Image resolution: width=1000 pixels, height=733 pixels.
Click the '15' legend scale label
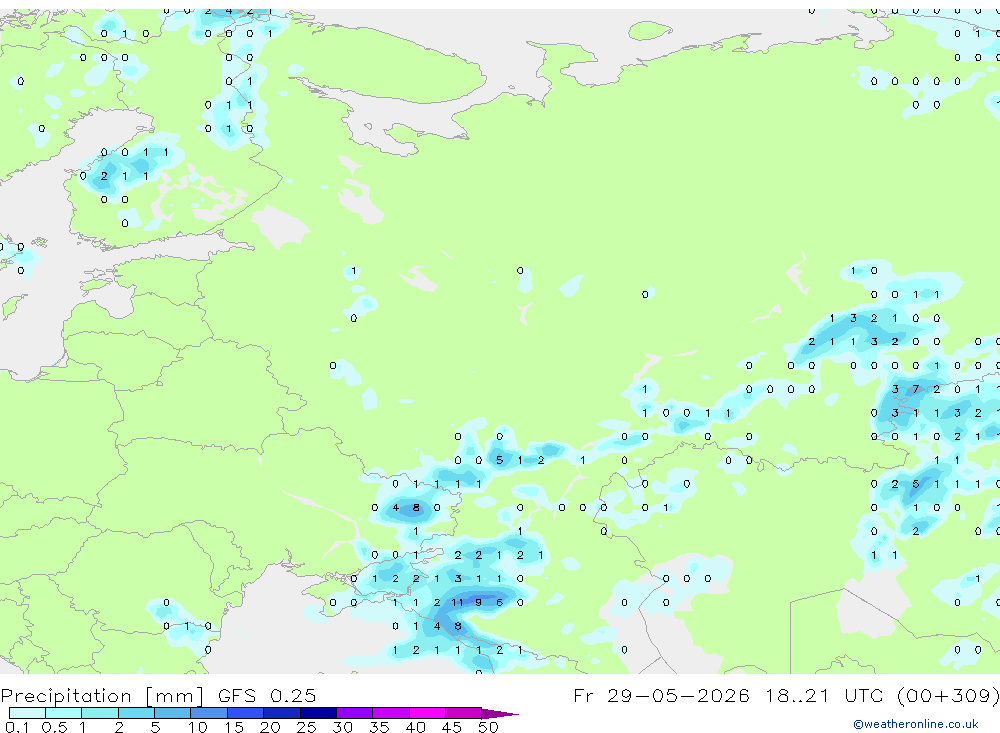[234, 727]
